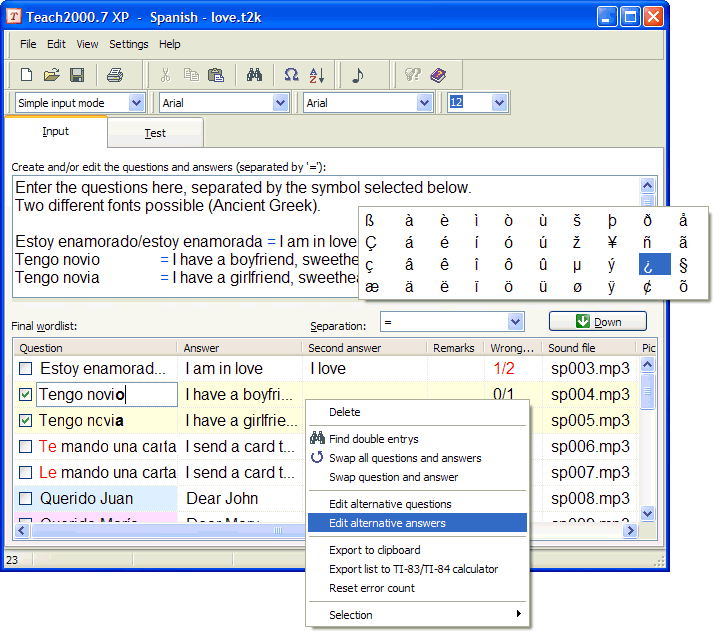Switch to the Test tab
713x631 pixels.
(156, 133)
